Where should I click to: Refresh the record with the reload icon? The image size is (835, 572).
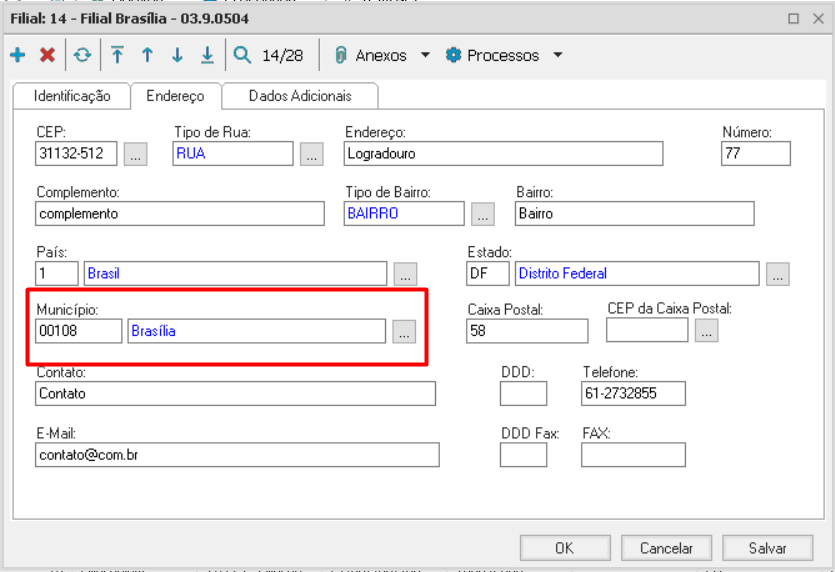pyautogui.click(x=83, y=55)
